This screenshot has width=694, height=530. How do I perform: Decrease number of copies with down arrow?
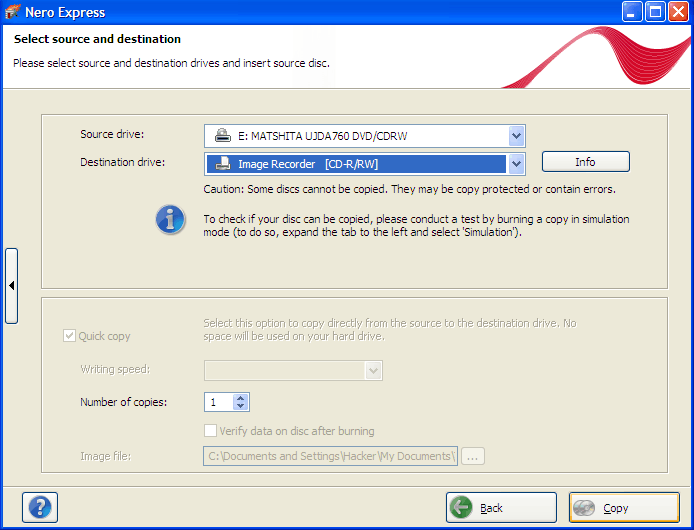240,406
